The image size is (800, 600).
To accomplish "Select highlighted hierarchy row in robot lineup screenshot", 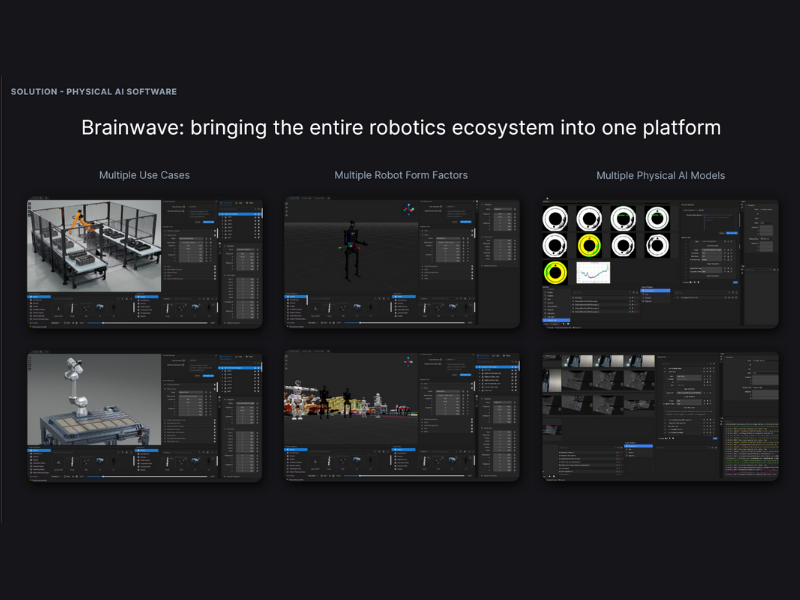I will [x=497, y=366].
